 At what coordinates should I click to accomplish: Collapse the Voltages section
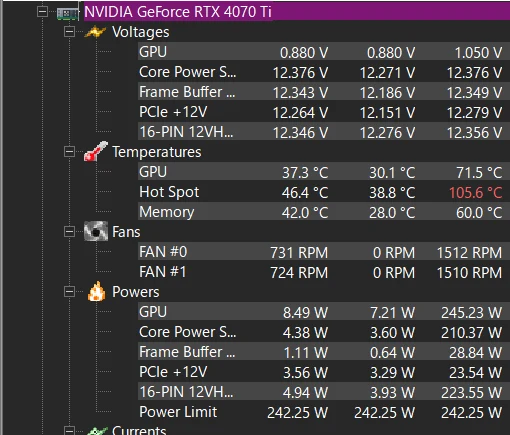coord(69,32)
